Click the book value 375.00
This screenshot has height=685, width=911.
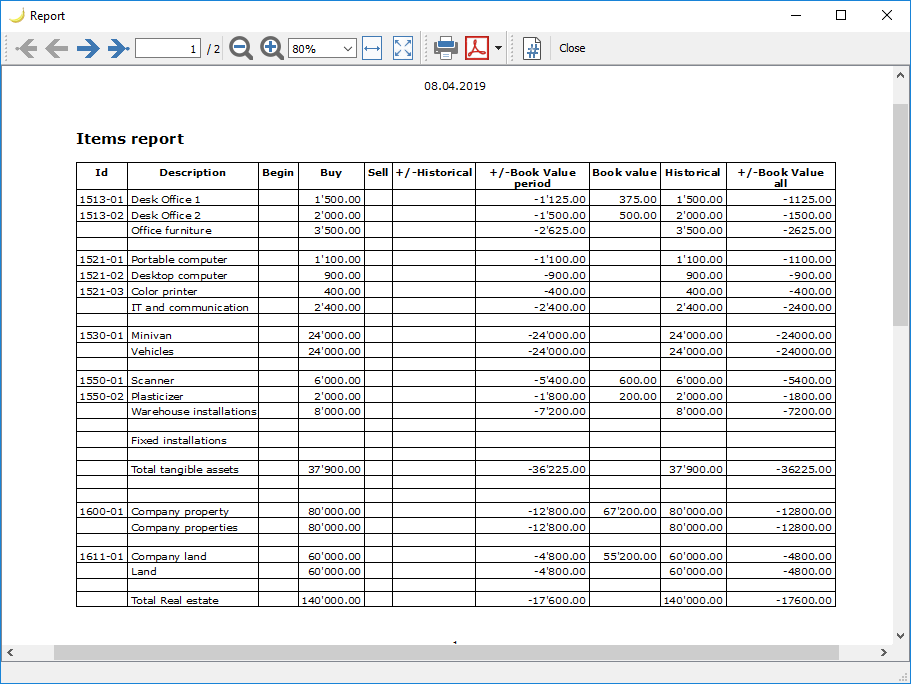click(637, 199)
